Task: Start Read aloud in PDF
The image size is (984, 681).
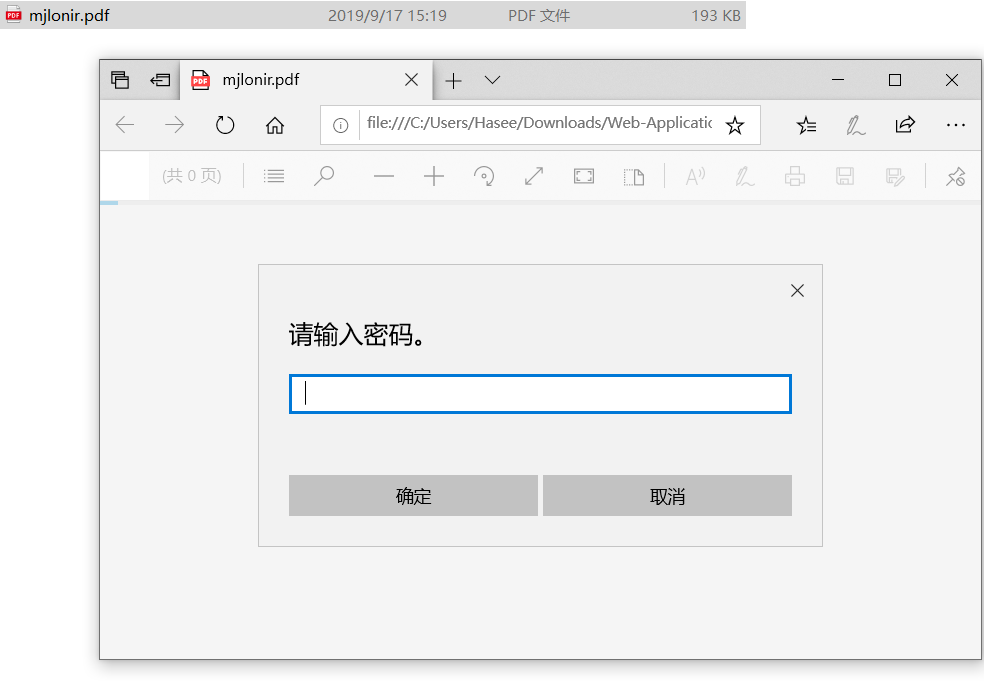Action: pos(695,177)
